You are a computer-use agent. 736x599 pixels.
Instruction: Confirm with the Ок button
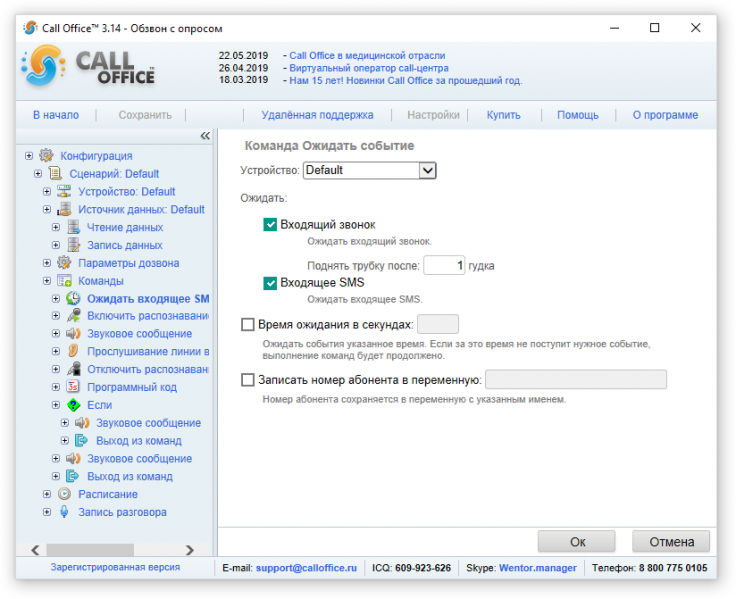[577, 542]
